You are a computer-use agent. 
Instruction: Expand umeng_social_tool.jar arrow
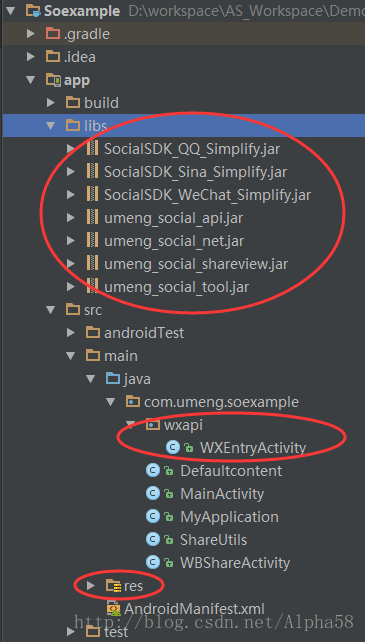(71, 287)
